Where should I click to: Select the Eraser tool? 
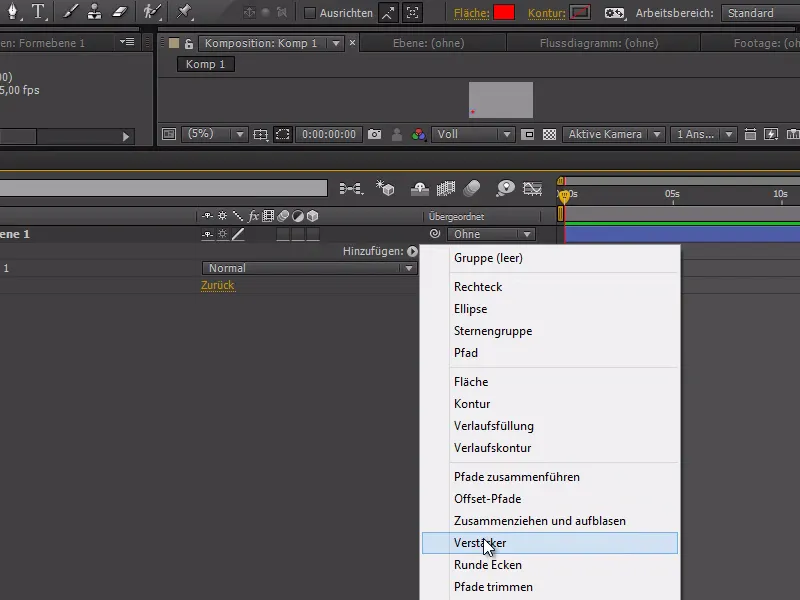tap(119, 11)
